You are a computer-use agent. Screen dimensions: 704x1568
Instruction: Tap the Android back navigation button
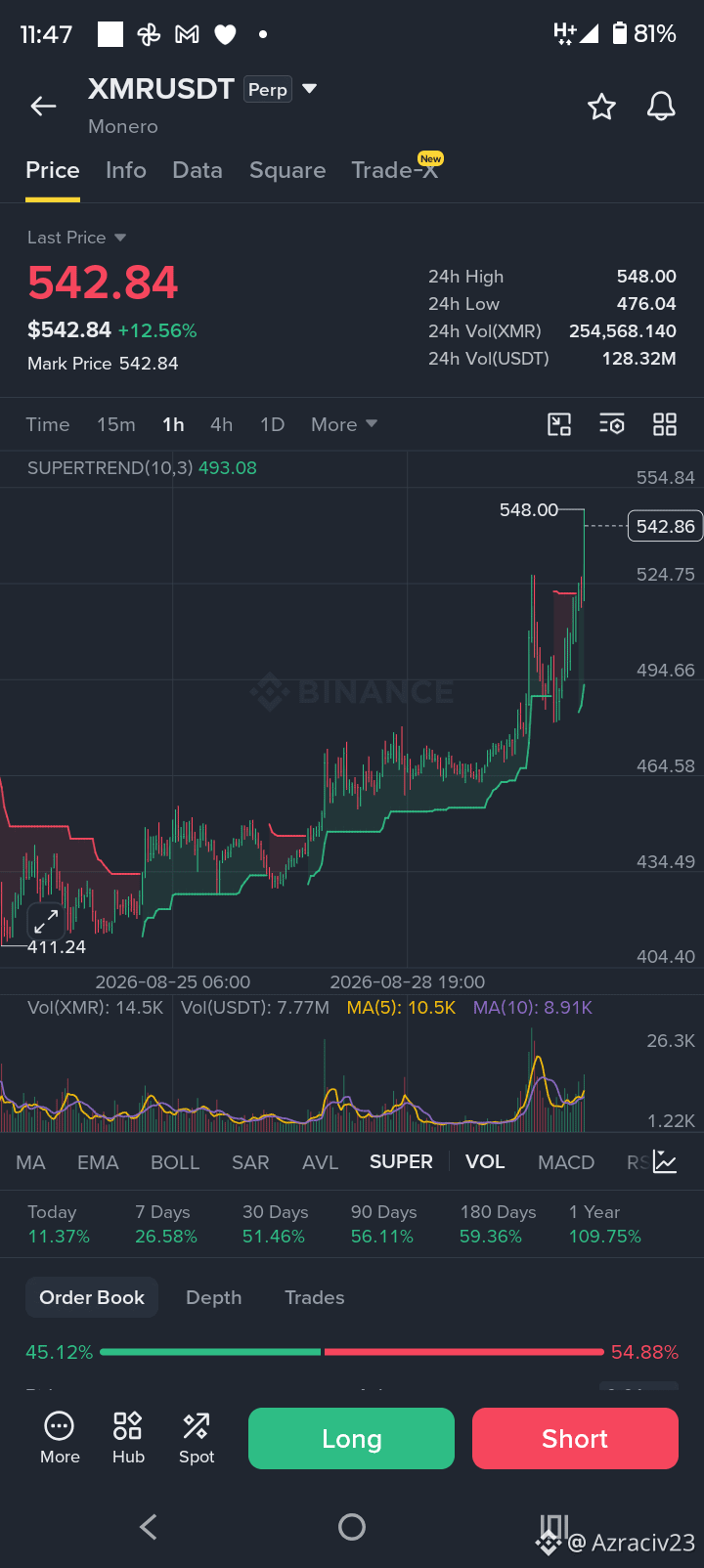[x=149, y=1527]
